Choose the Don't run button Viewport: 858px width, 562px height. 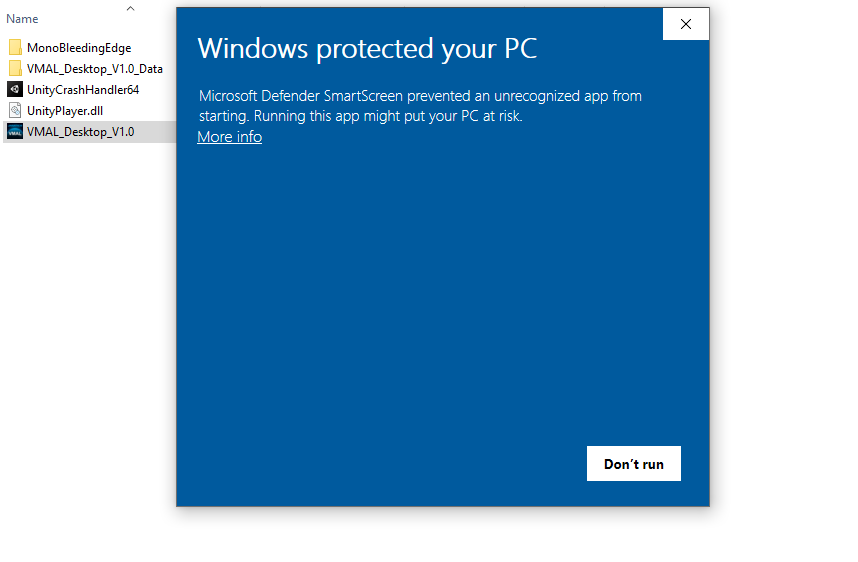(x=634, y=463)
